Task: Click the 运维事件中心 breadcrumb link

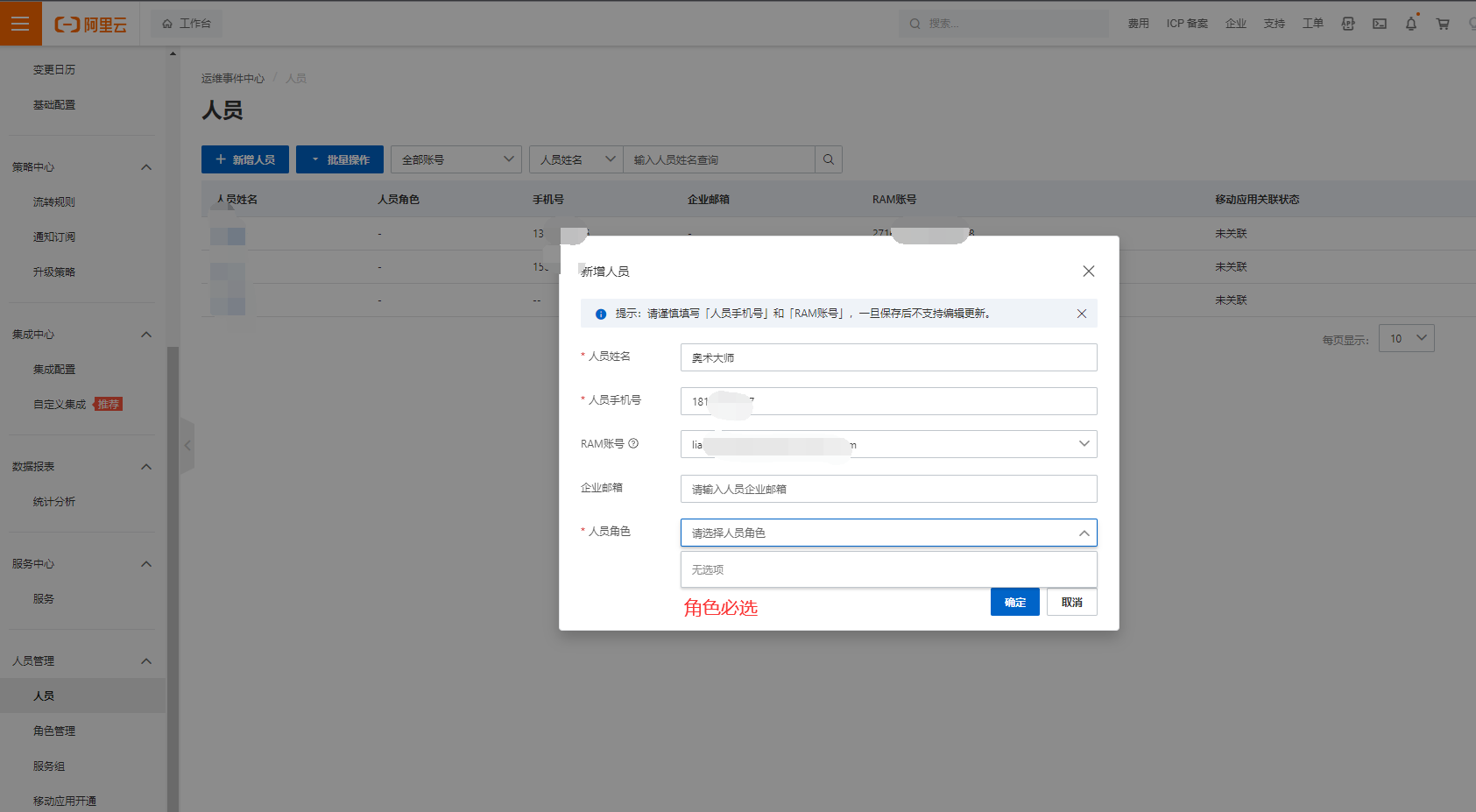Action: [x=233, y=79]
